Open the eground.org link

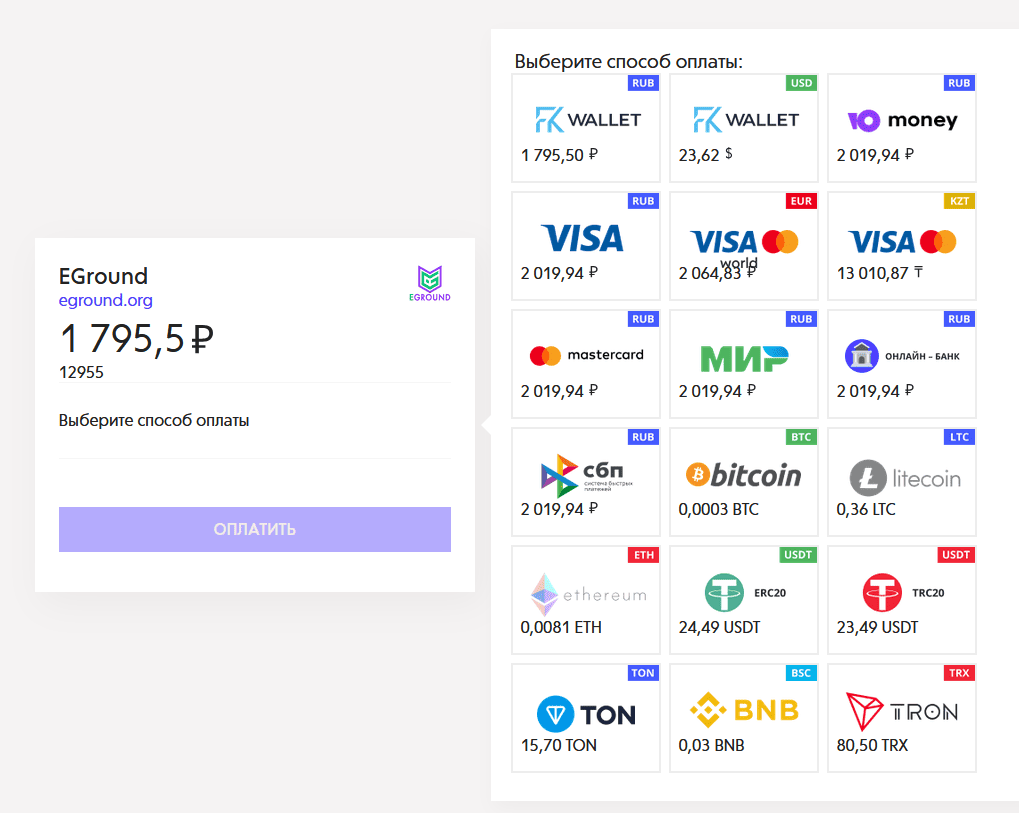tap(105, 300)
